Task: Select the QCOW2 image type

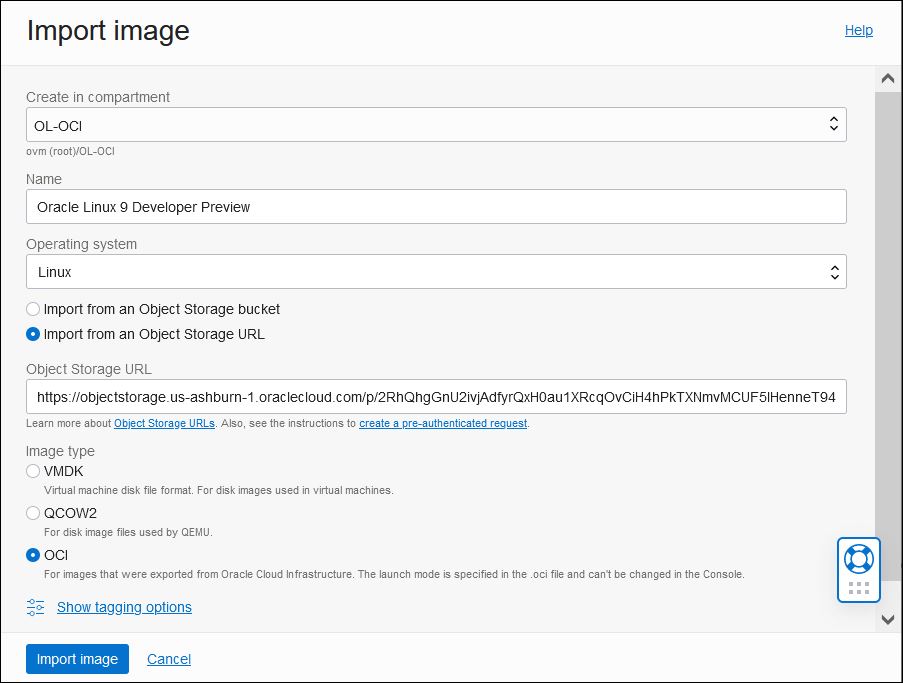Action: pyautogui.click(x=32, y=513)
